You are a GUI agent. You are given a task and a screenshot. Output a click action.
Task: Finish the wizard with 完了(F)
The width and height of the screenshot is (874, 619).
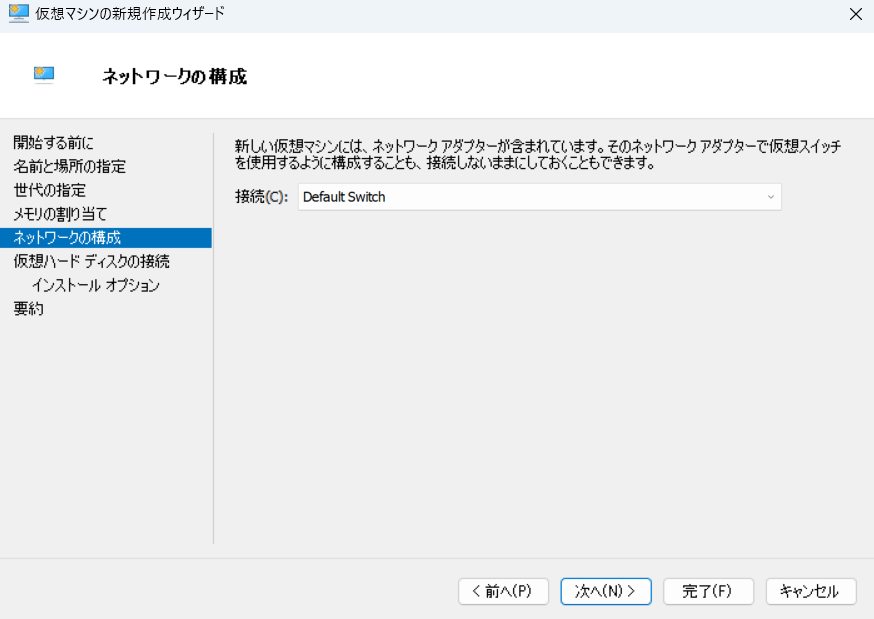708,591
